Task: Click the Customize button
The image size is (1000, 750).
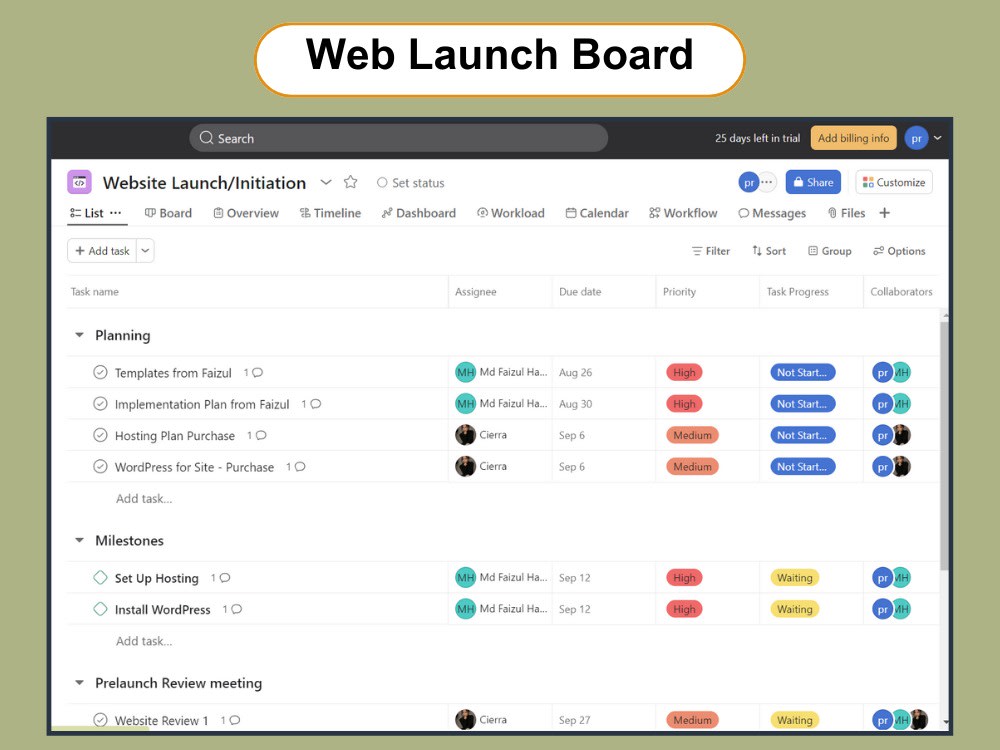Action: [x=893, y=182]
